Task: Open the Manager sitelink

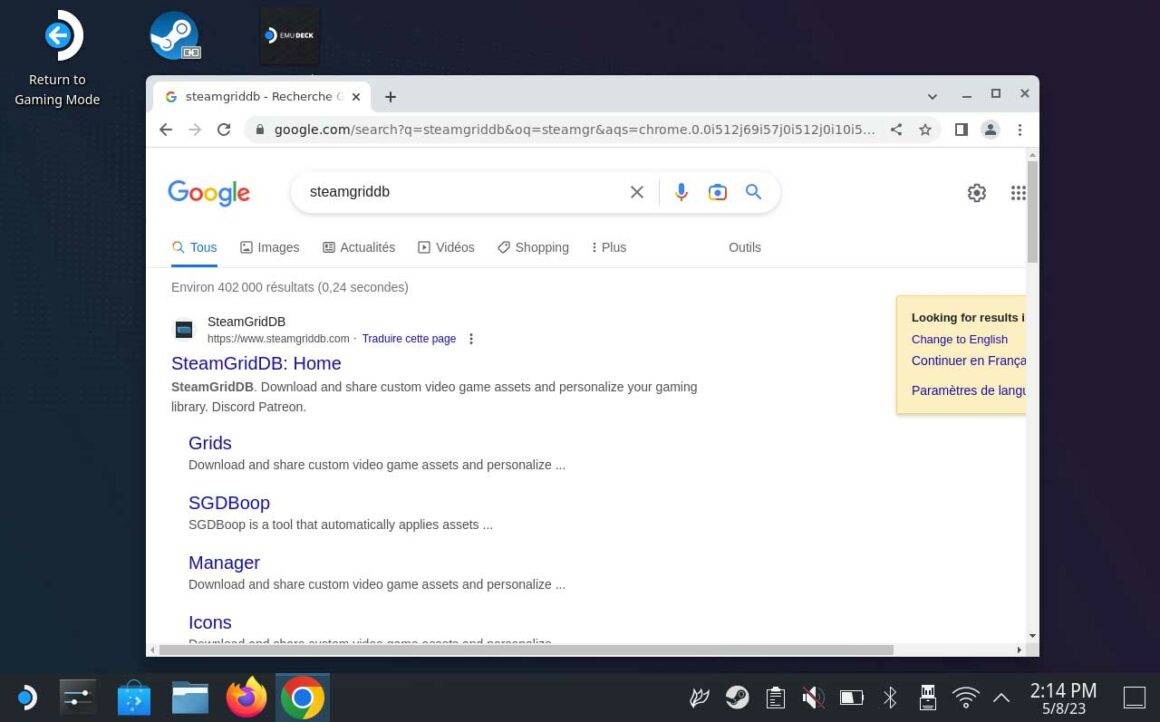Action: [x=224, y=563]
